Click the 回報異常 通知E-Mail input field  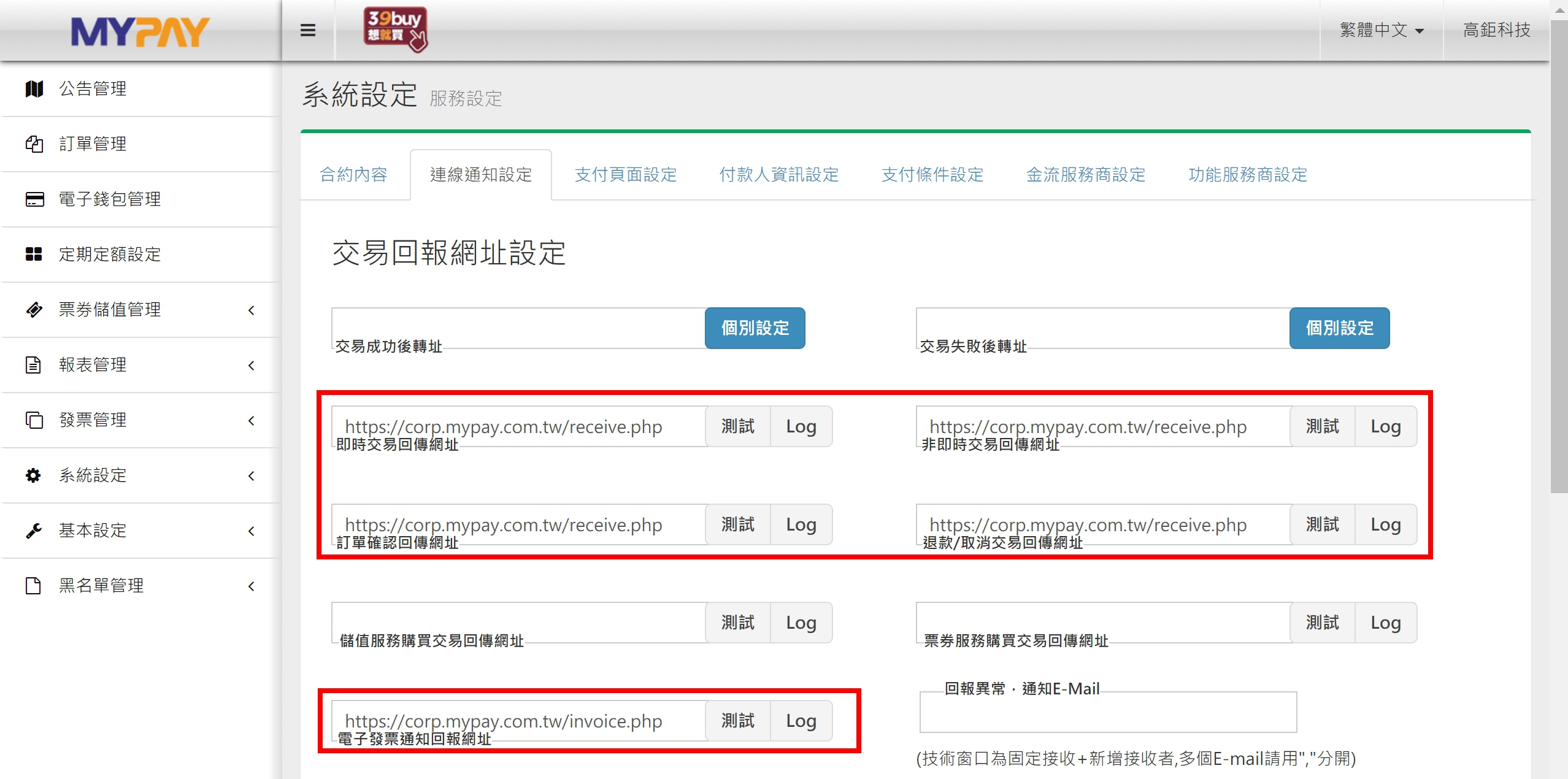click(x=1107, y=713)
